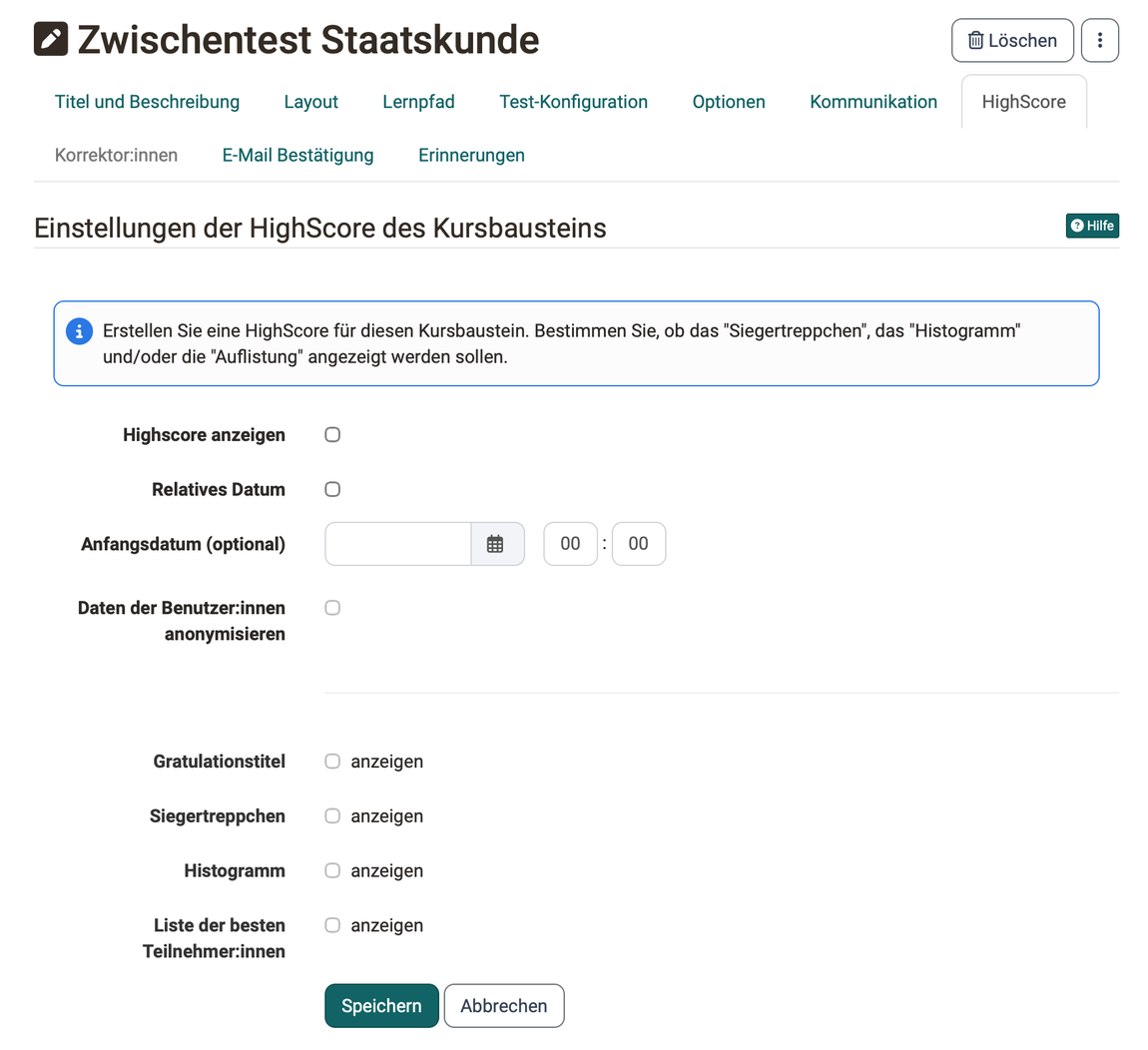Save settings with Speichern

tap(381, 1006)
